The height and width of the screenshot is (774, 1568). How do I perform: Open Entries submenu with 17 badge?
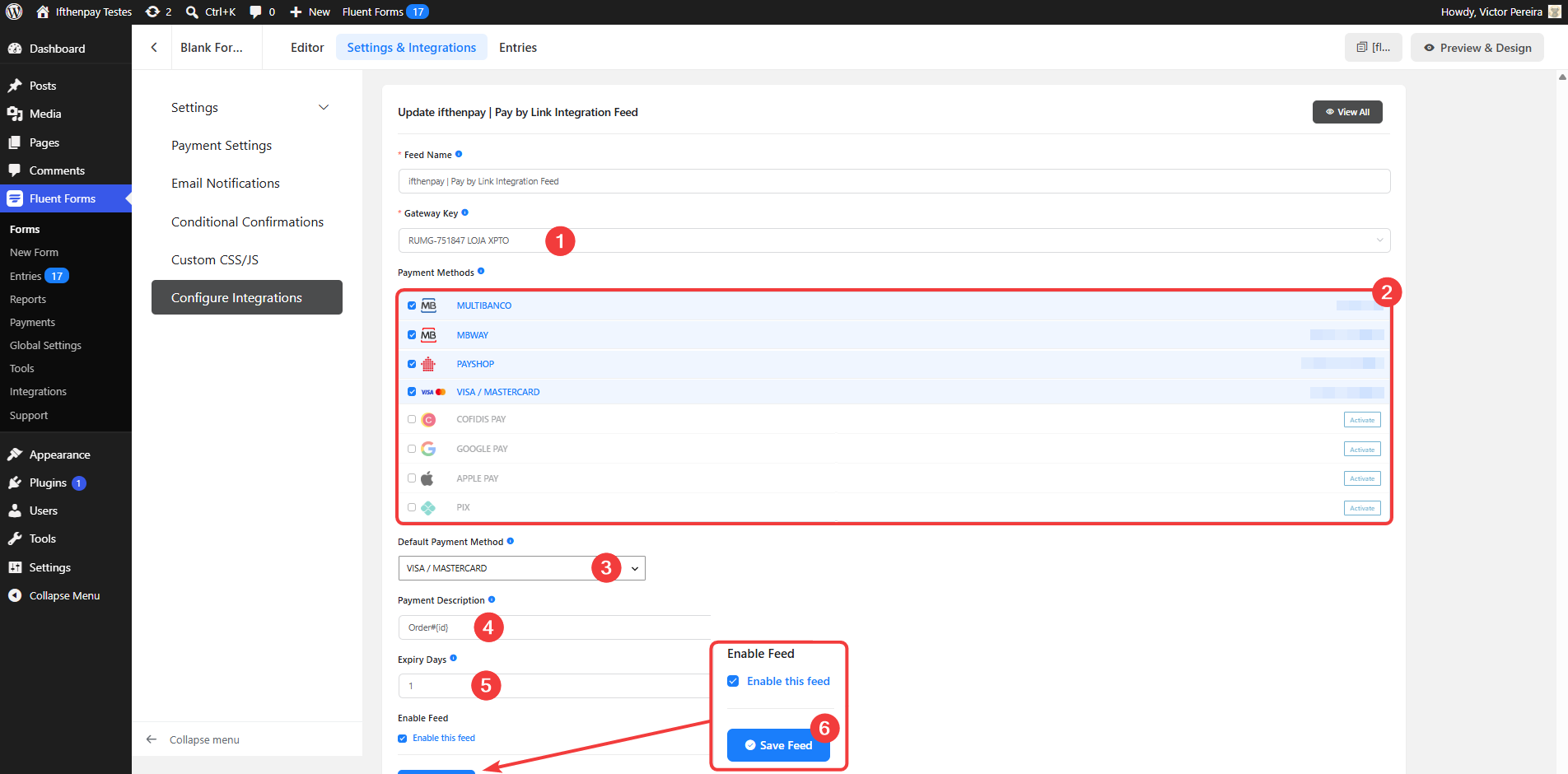(x=39, y=276)
